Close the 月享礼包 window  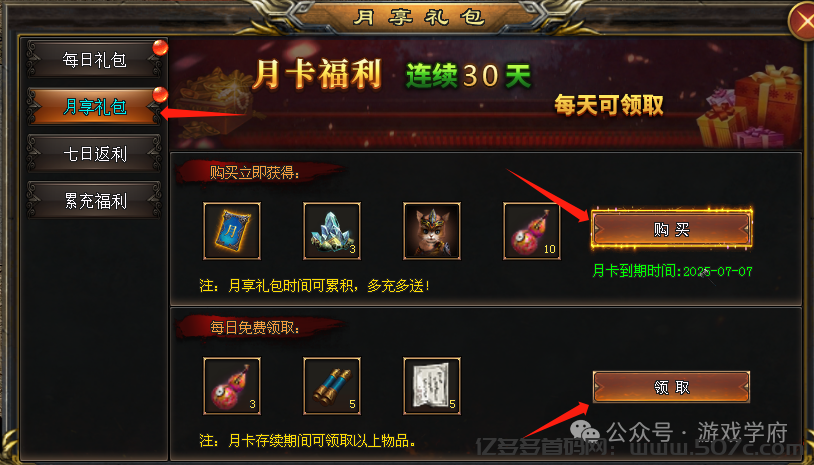(x=802, y=21)
